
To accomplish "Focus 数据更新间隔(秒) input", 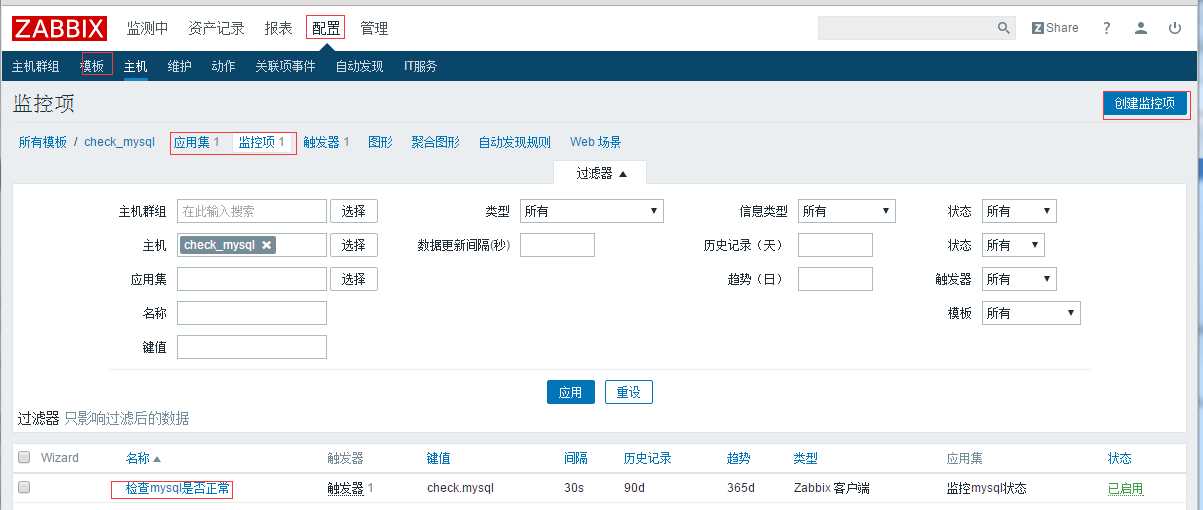I will tap(557, 245).
